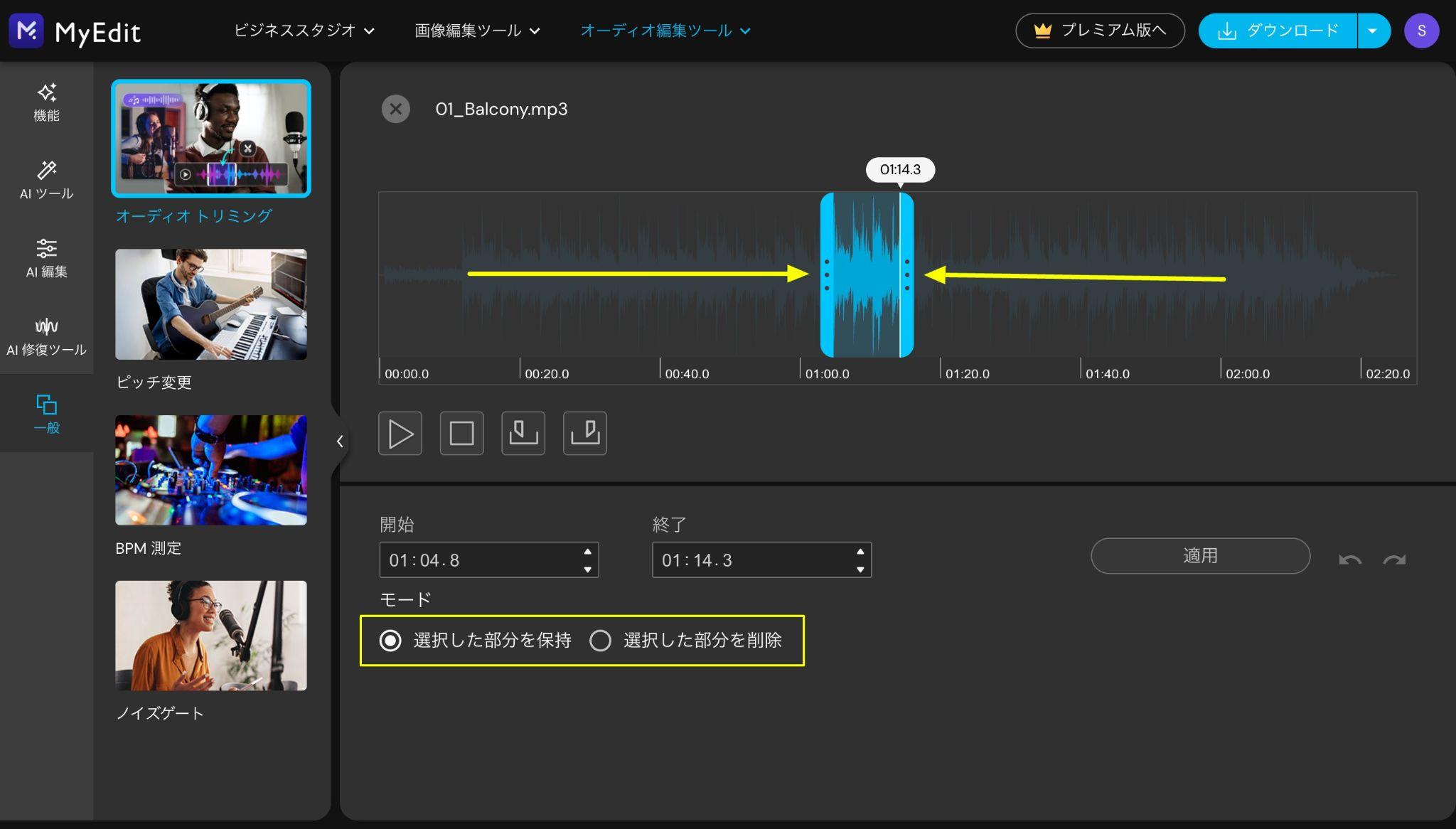This screenshot has height=829, width=1456.
Task: Click the 終了 time input field
Action: (x=761, y=560)
